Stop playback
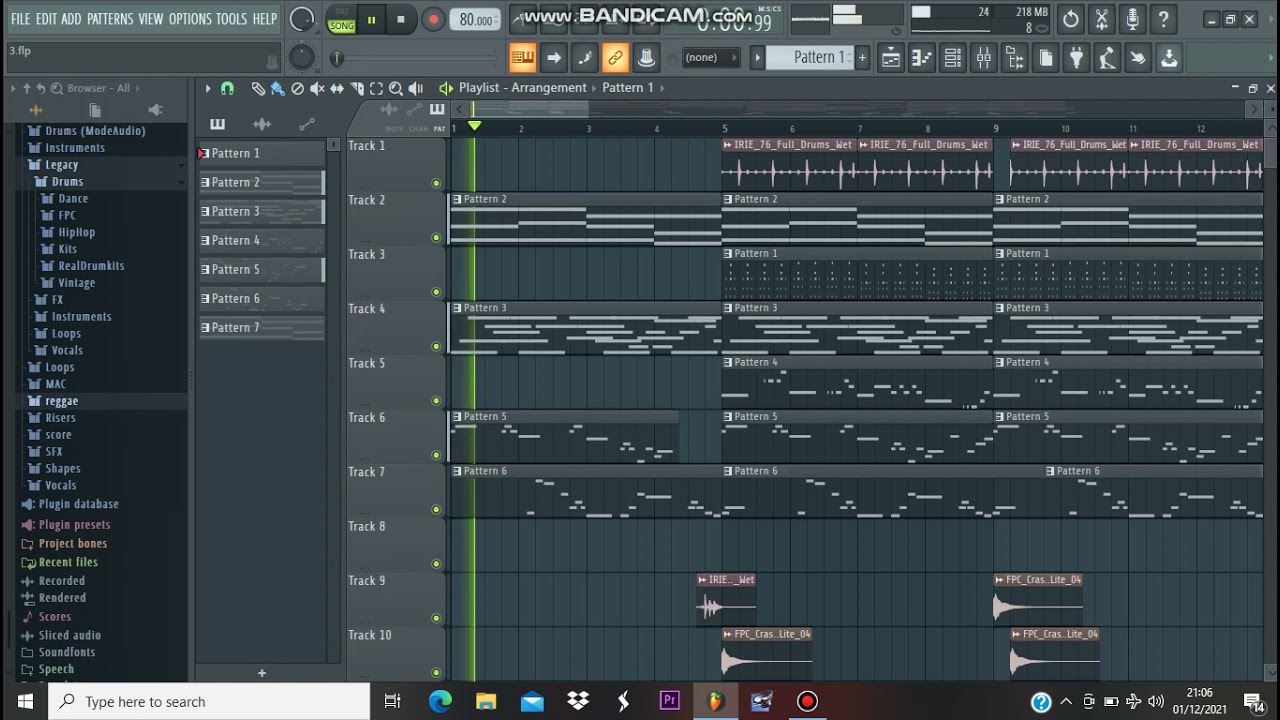Viewport: 1280px width, 720px height. coord(401,20)
